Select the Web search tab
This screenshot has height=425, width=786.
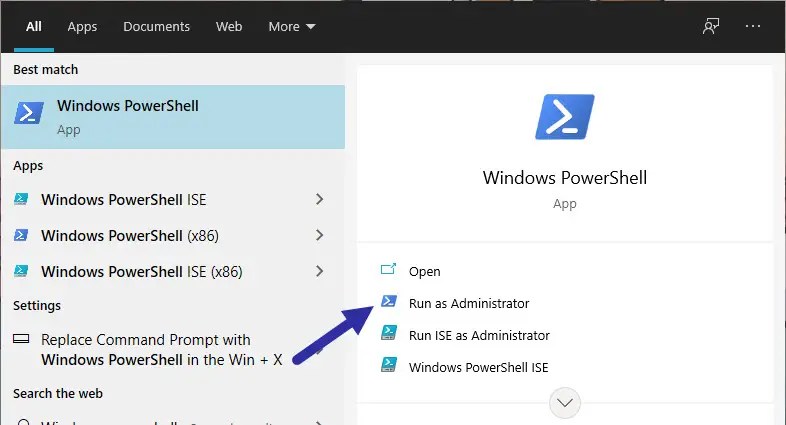pos(229,27)
